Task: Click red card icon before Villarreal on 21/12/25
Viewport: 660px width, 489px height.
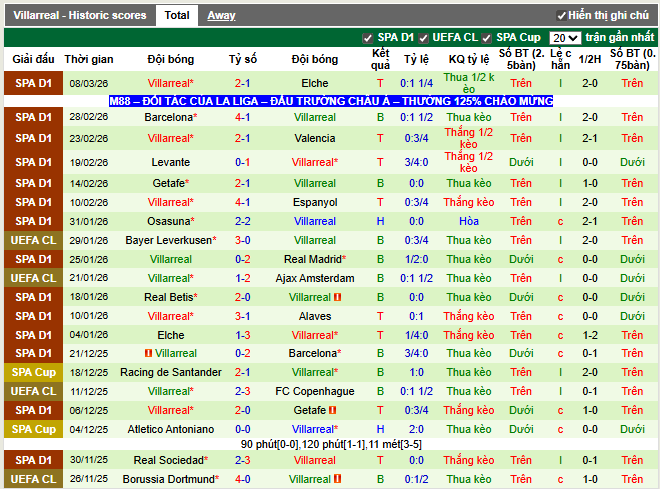Action: (x=148, y=353)
